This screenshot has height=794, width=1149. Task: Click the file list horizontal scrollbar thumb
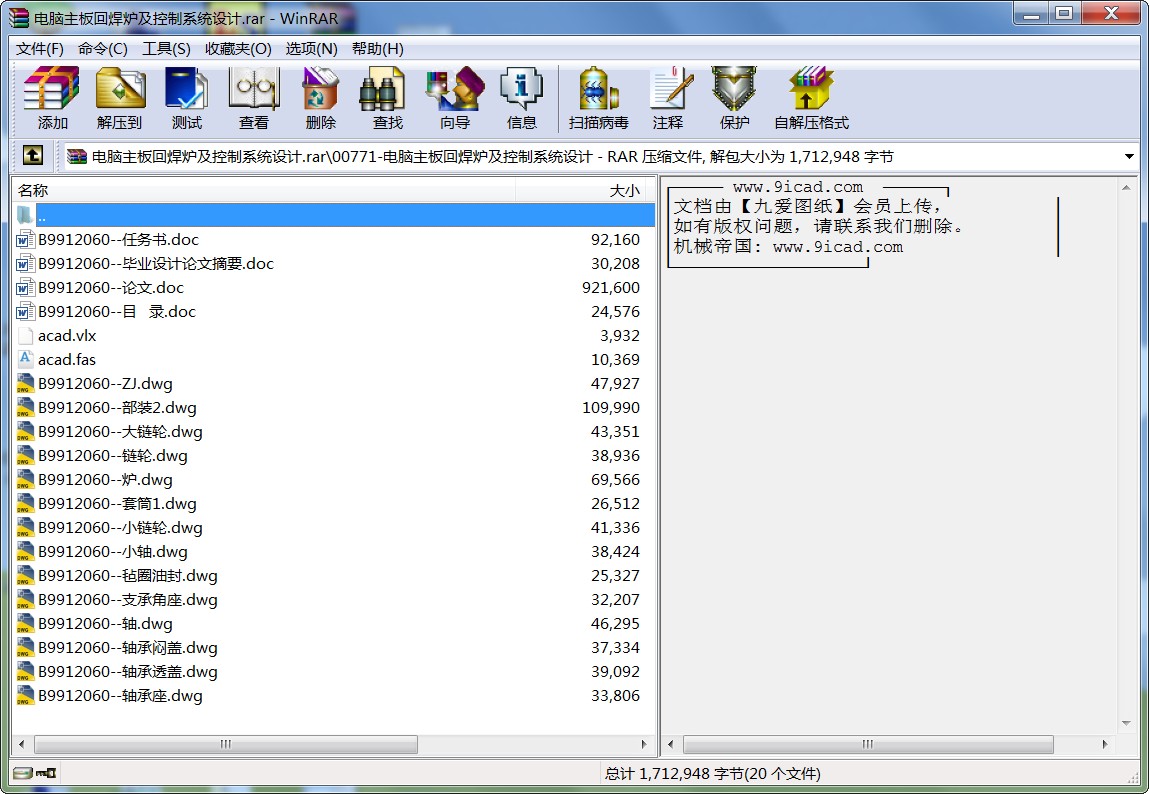click(226, 744)
